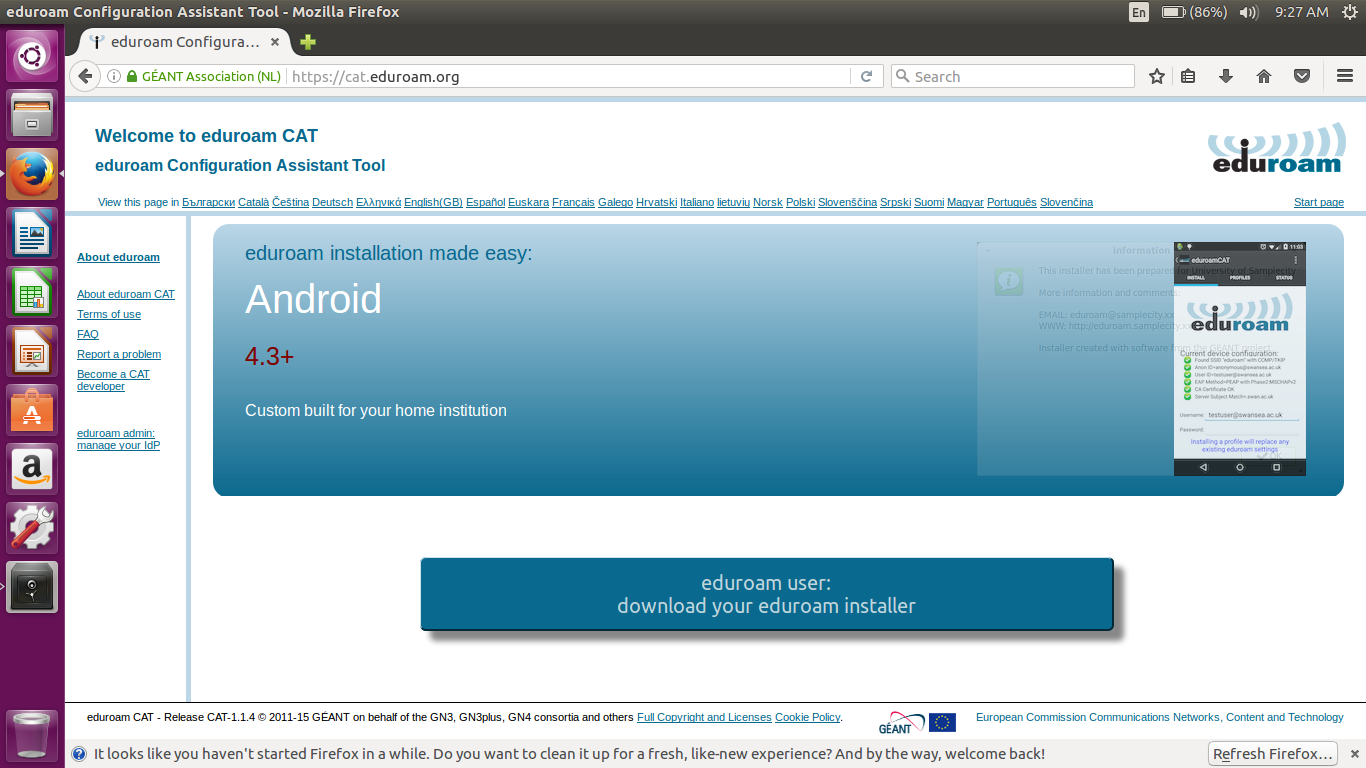The height and width of the screenshot is (768, 1366).
Task: Open the sound volume indicator menu
Action: tap(1248, 12)
